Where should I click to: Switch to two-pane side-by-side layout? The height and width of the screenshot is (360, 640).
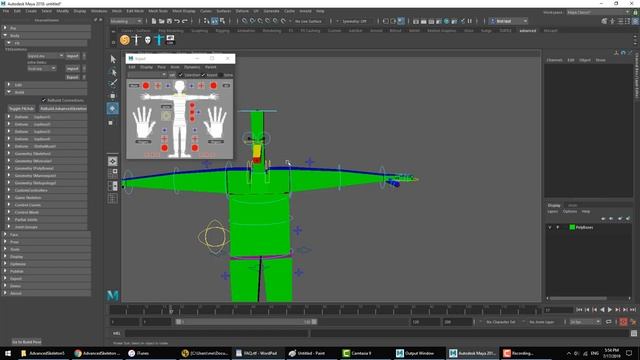(113, 186)
